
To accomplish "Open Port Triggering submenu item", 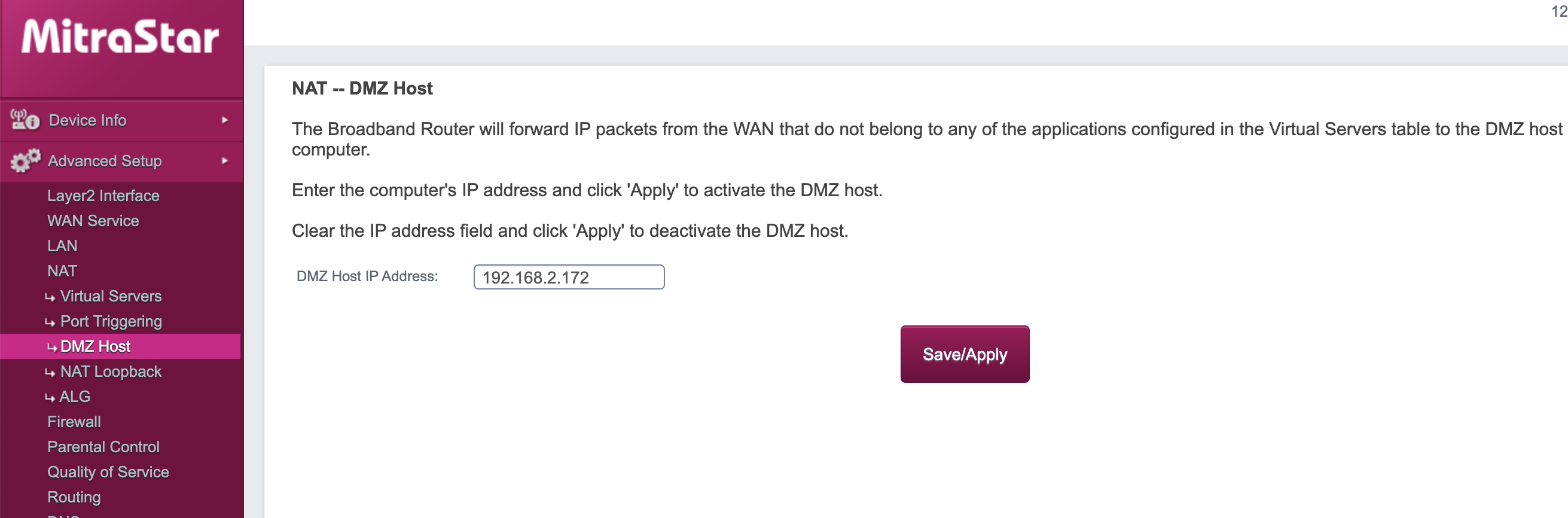I will point(111,321).
